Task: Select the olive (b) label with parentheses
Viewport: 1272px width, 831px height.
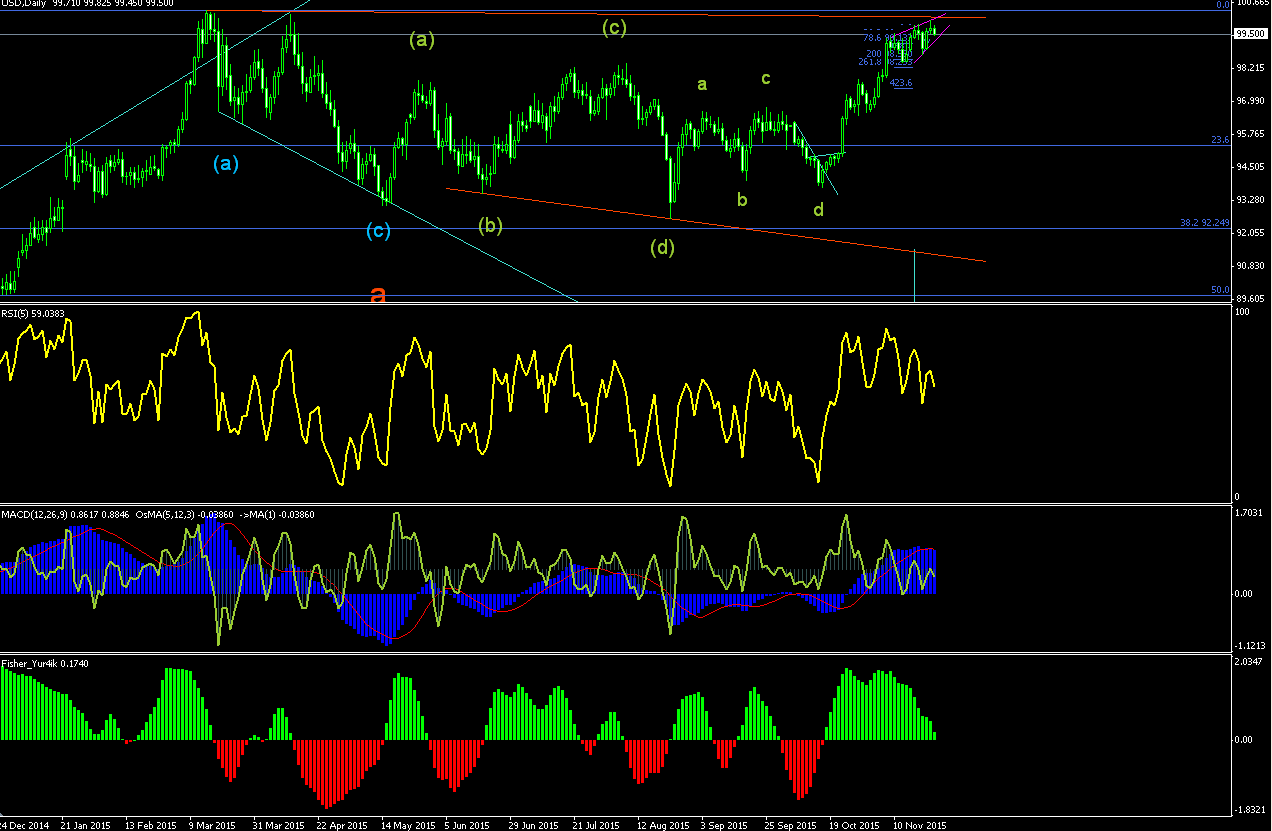Action: click(490, 225)
